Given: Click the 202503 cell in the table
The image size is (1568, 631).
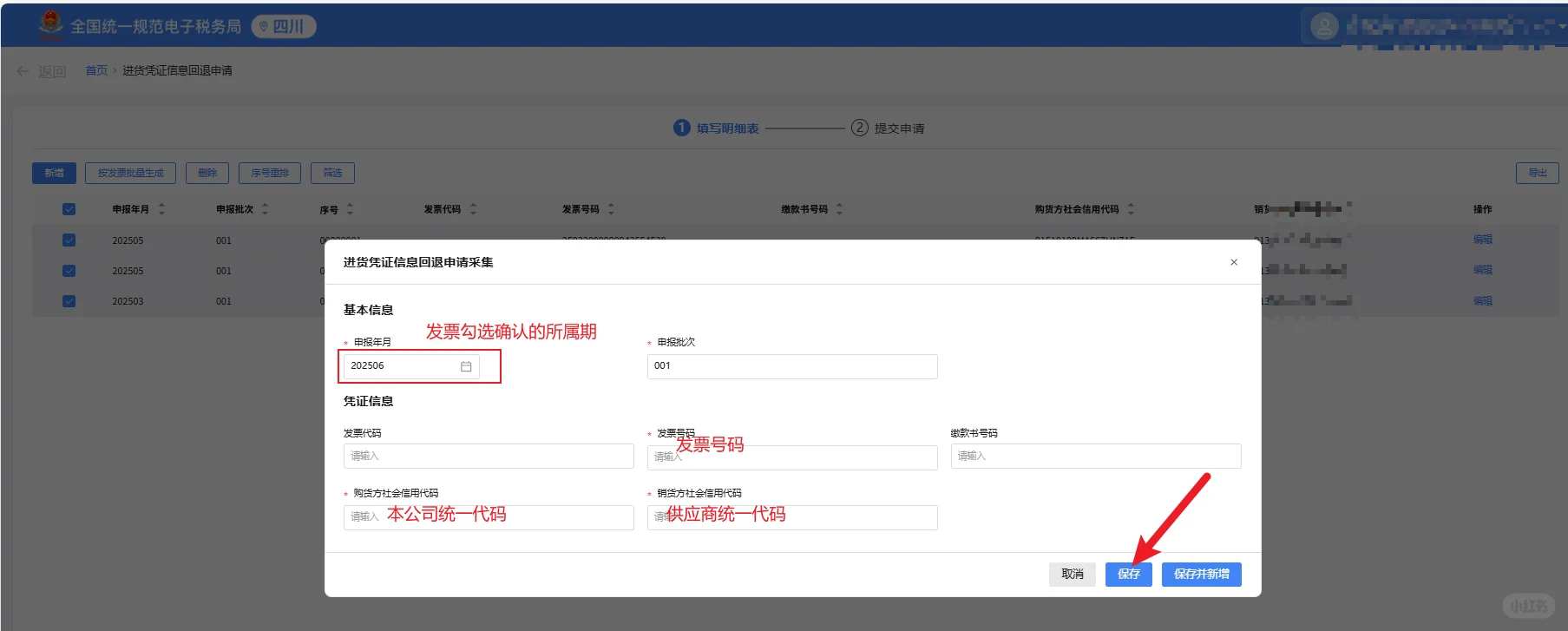Looking at the screenshot, I should (x=128, y=301).
